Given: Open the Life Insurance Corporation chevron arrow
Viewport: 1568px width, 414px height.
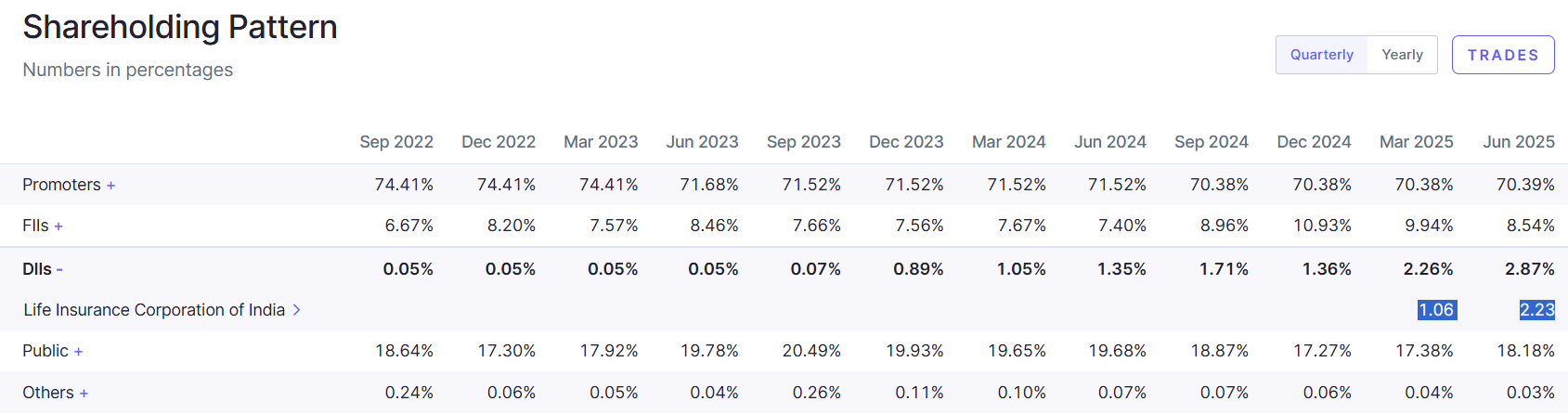Looking at the screenshot, I should tap(297, 310).
